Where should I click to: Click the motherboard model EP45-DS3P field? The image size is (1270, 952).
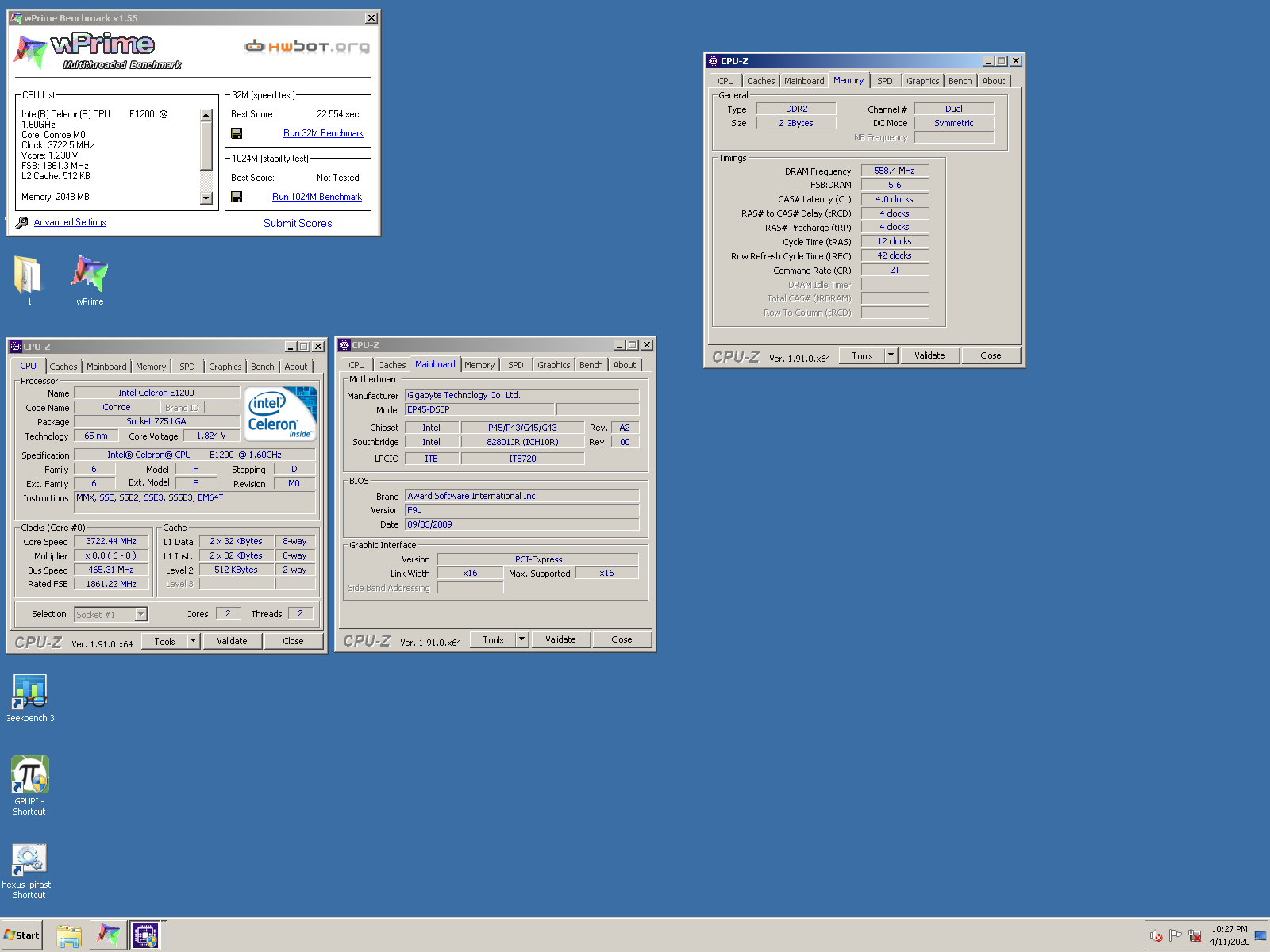coord(479,409)
